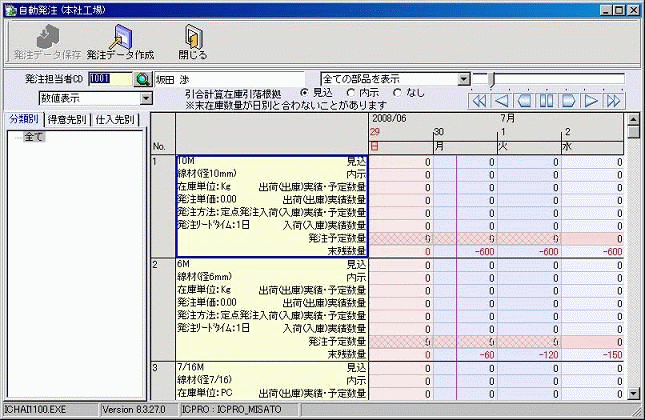Click the grid scrollbar up arrow
This screenshot has height=420, width=645.
pos(634,119)
